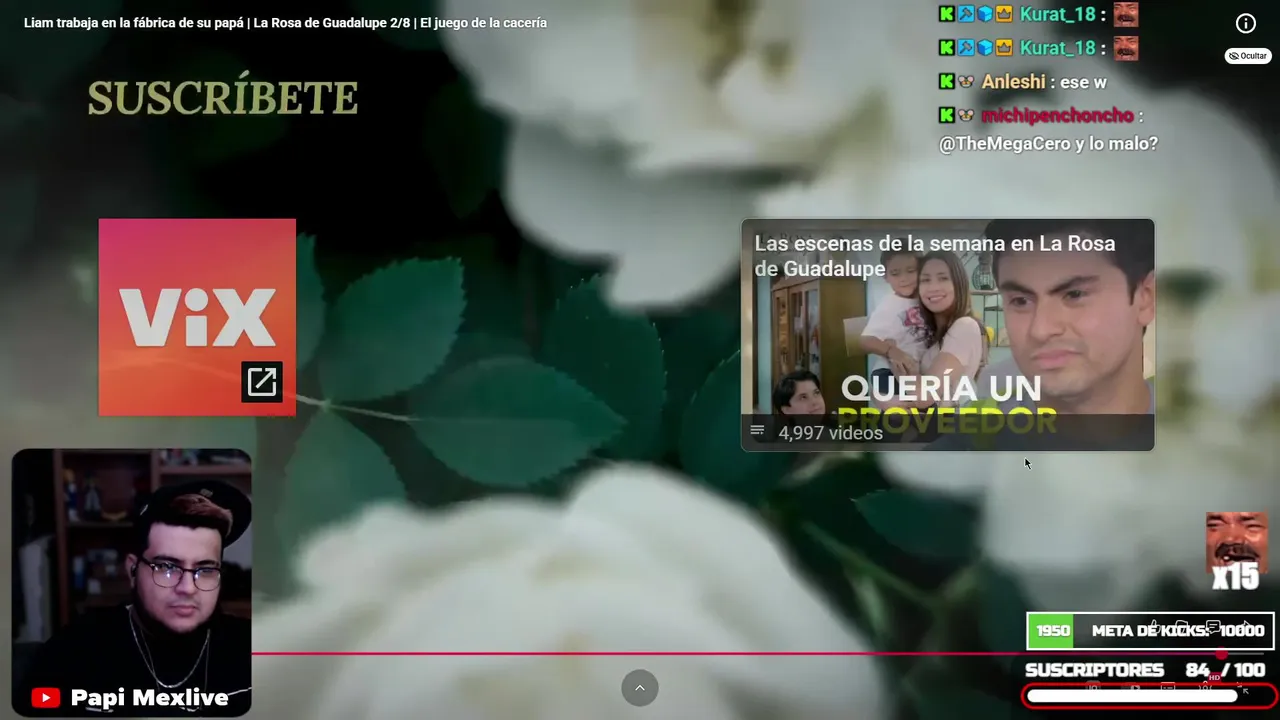
Task: Open the ViX end screen card
Action: coord(197,317)
